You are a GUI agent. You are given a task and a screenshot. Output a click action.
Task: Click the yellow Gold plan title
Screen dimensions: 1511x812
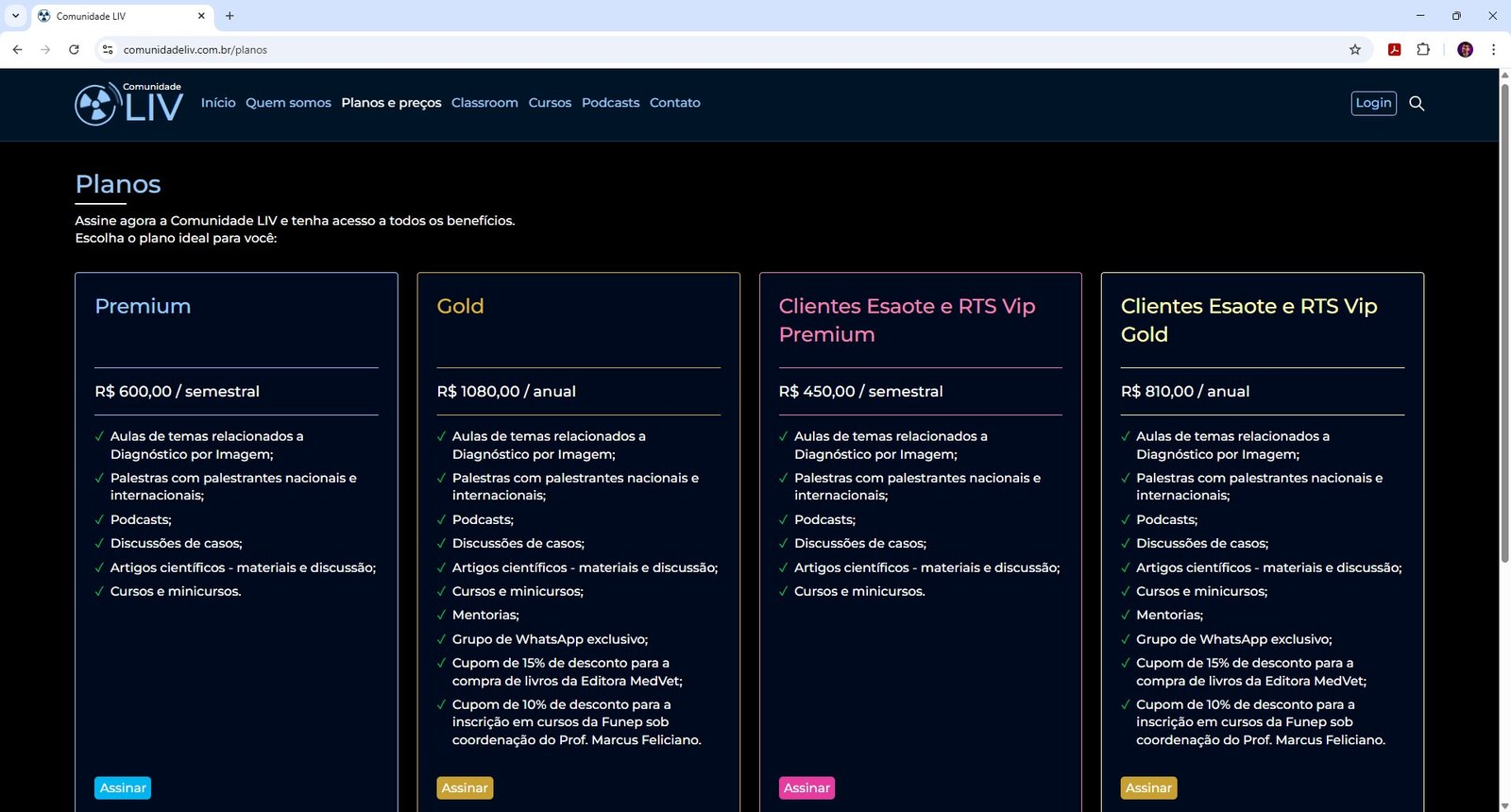coord(460,306)
